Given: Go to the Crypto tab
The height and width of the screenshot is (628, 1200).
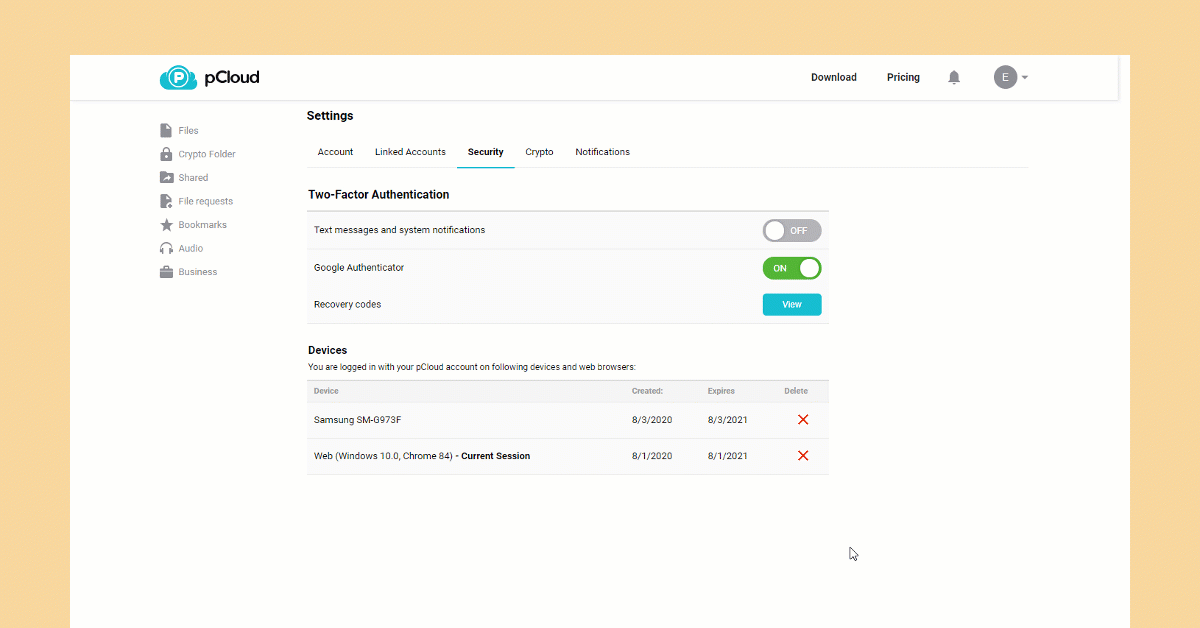Looking at the screenshot, I should click(x=539, y=152).
